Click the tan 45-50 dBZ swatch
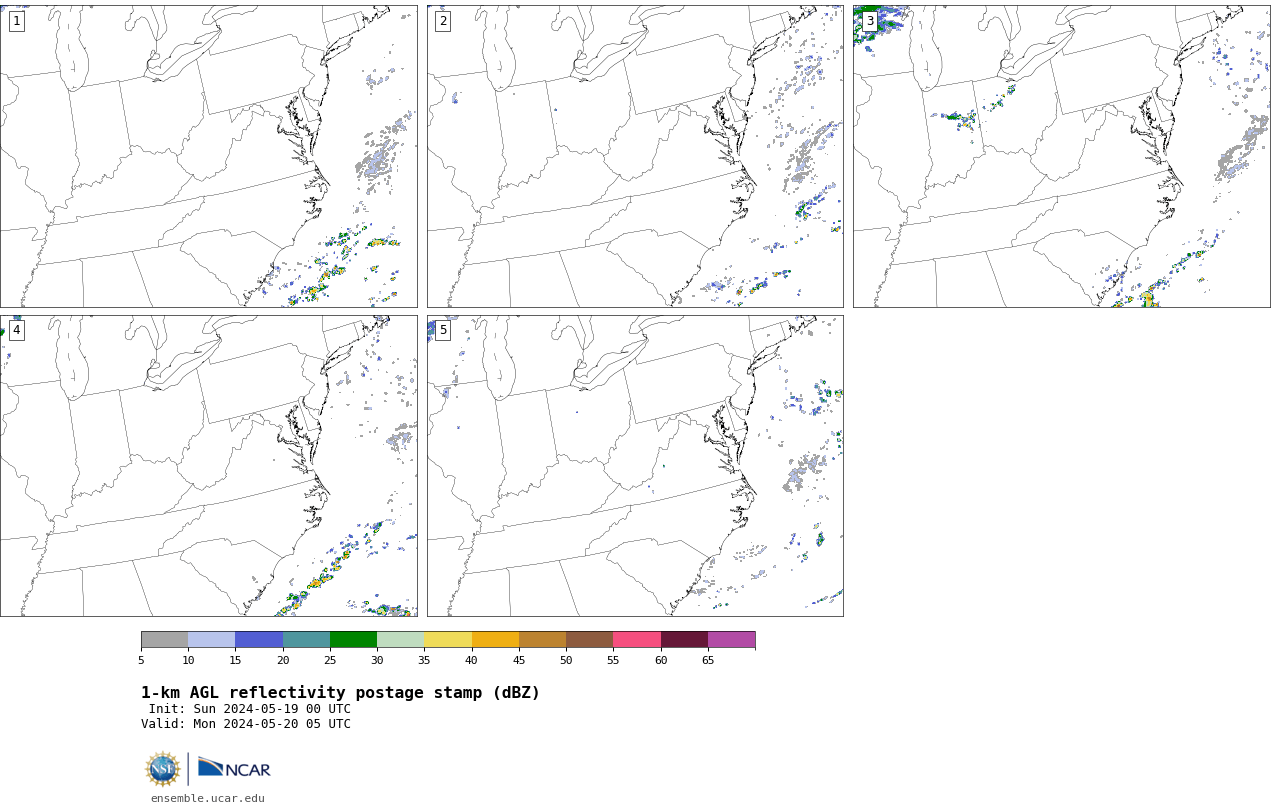This screenshot has height=809, width=1280. coord(543,640)
